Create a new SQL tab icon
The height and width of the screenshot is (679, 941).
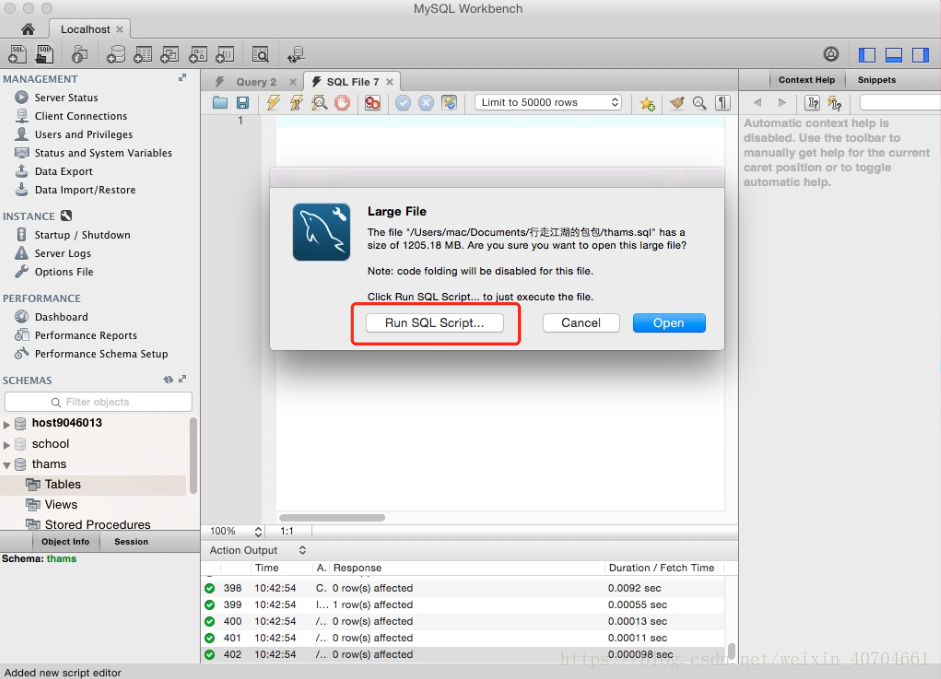coord(17,54)
